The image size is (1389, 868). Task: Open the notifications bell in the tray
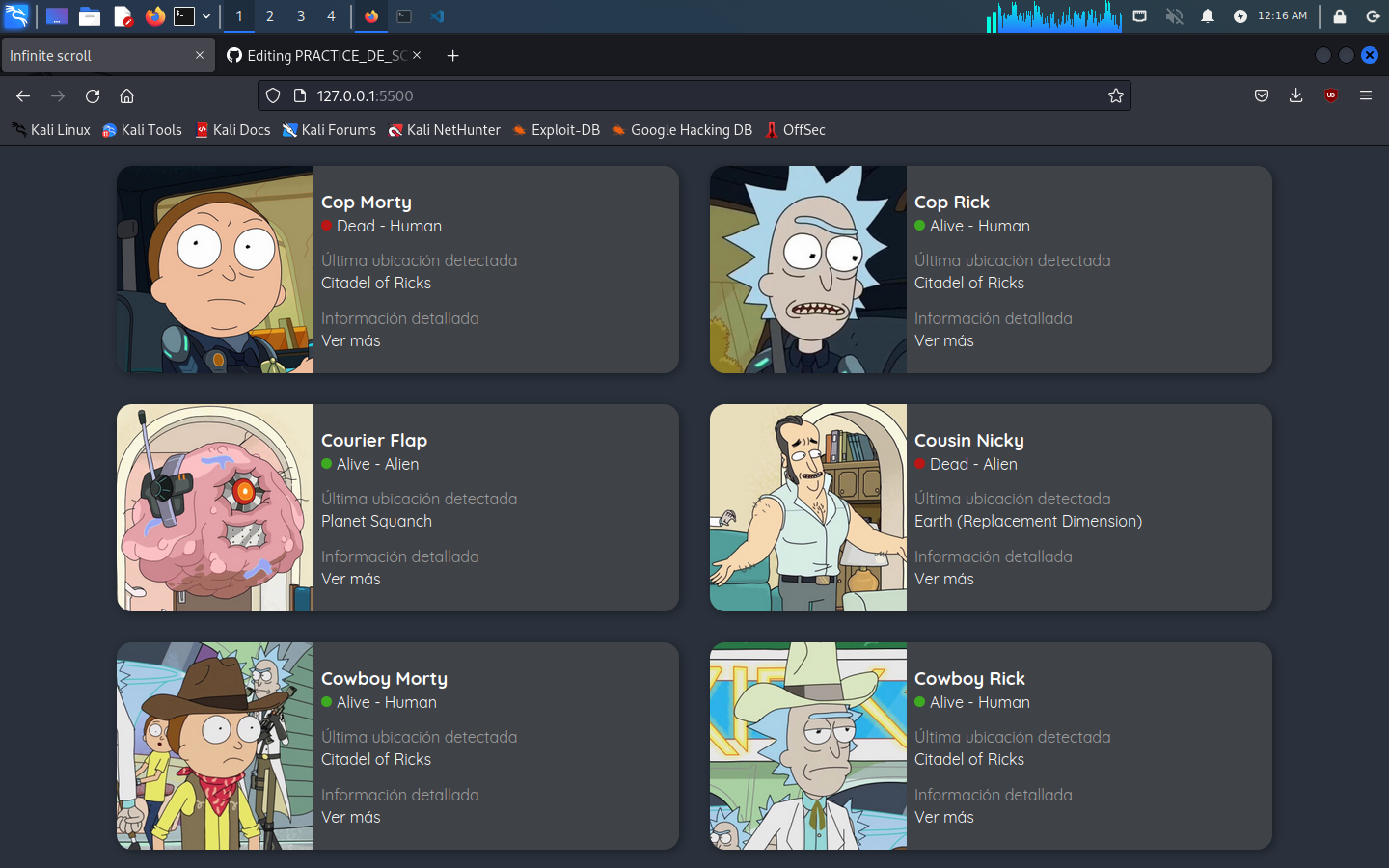coord(1207,16)
